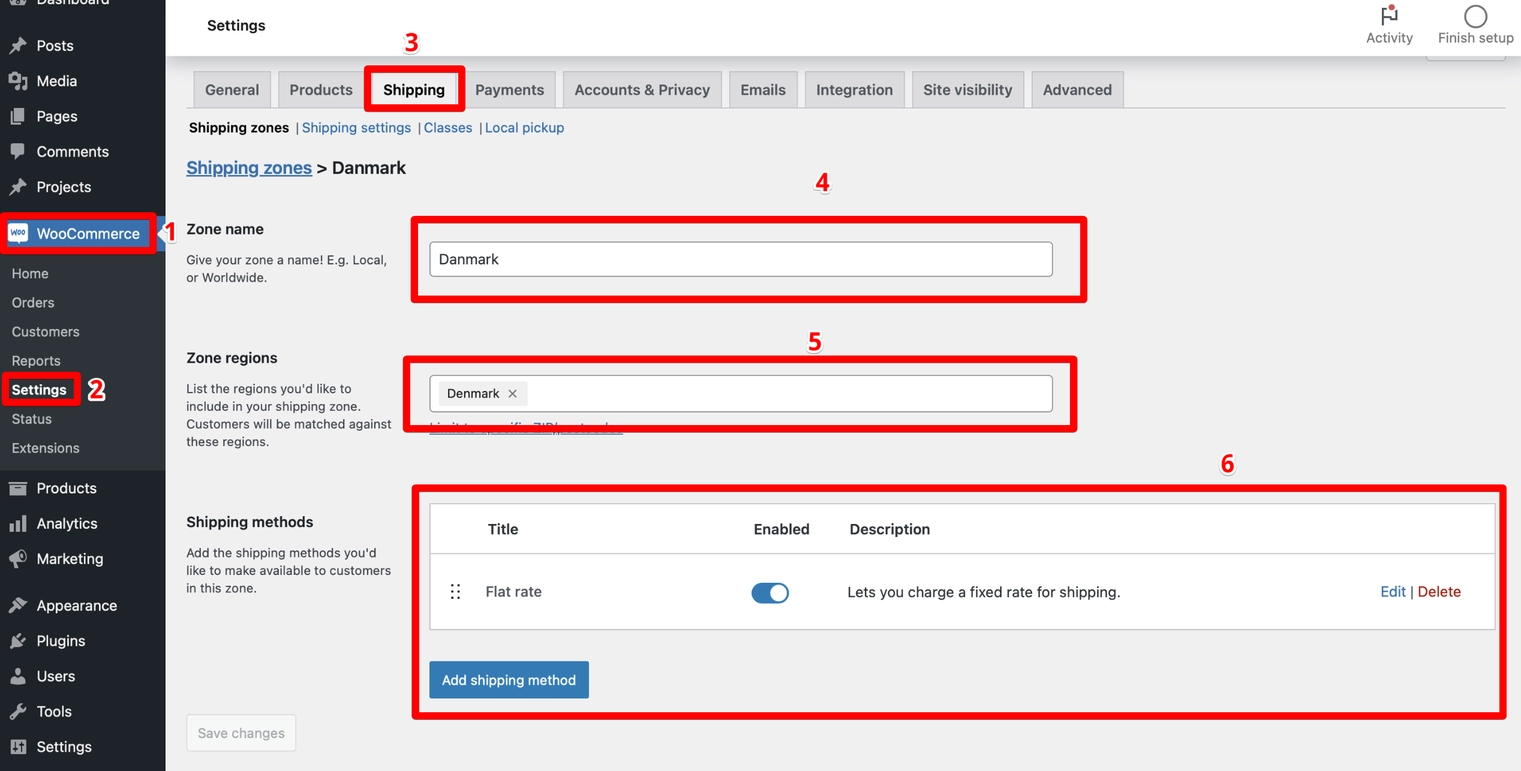Open Posts via the pin icon
1521x771 pixels.
(x=17, y=46)
